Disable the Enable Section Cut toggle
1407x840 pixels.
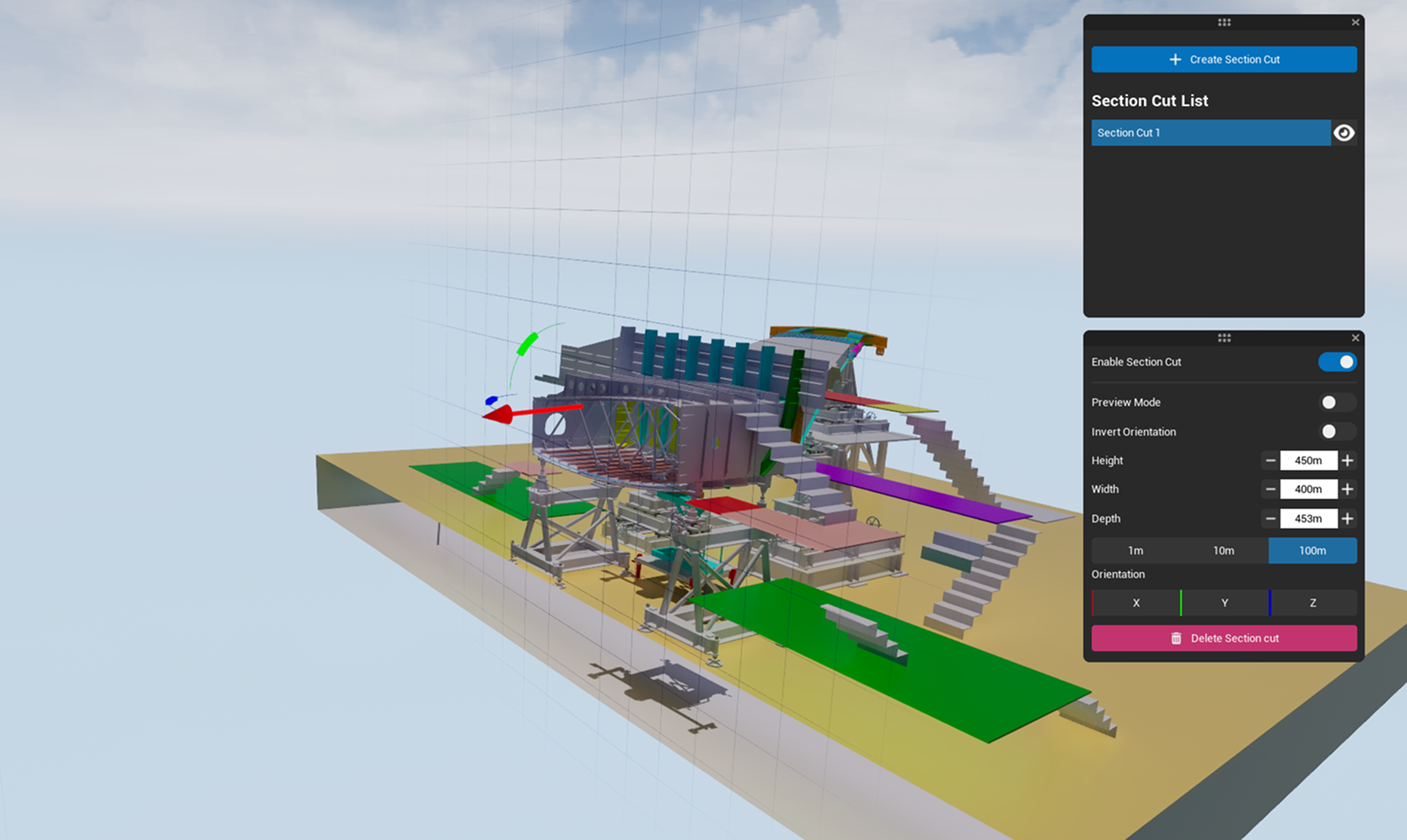1337,362
